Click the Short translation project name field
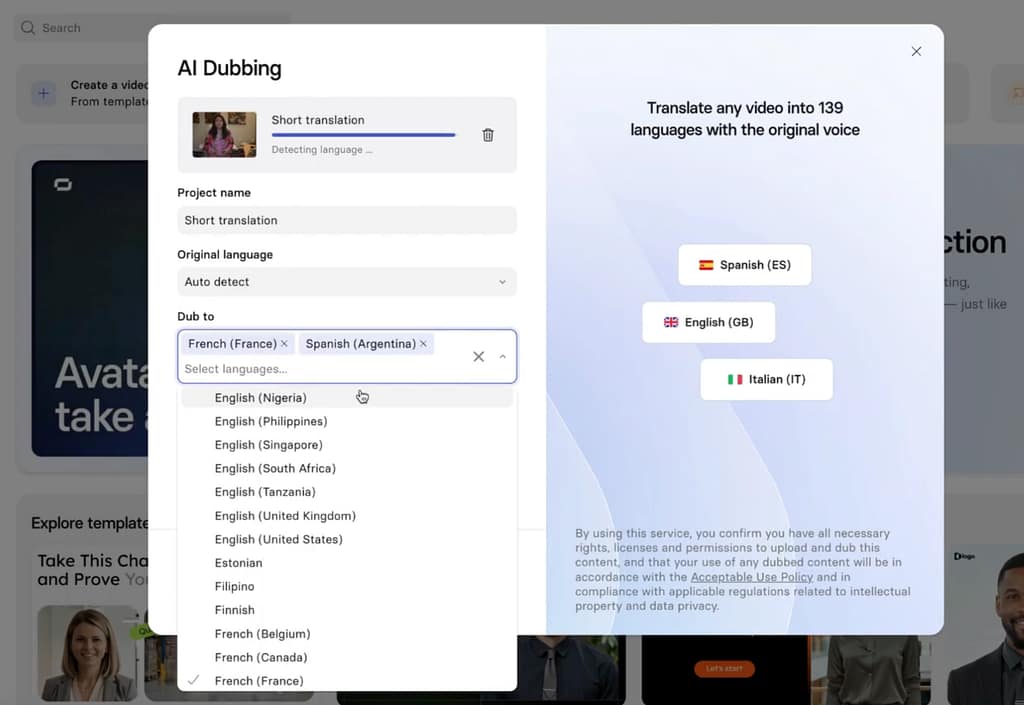The image size is (1024, 705). [346, 220]
